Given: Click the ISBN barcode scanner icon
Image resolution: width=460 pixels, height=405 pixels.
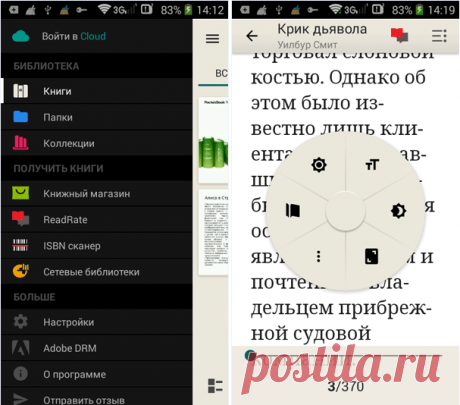Looking at the screenshot, I should tap(21, 245).
